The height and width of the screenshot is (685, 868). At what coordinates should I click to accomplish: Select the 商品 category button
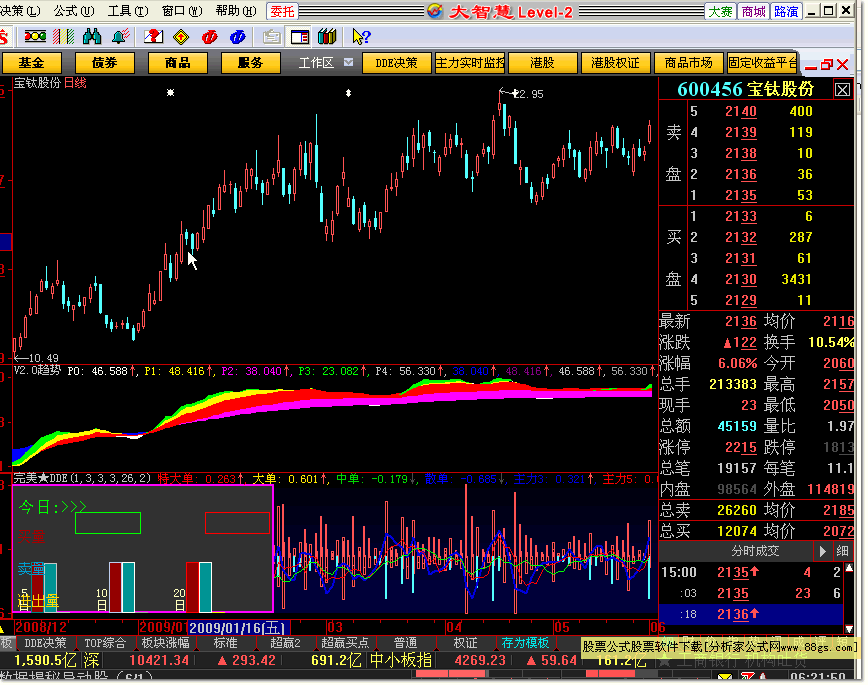coord(177,63)
